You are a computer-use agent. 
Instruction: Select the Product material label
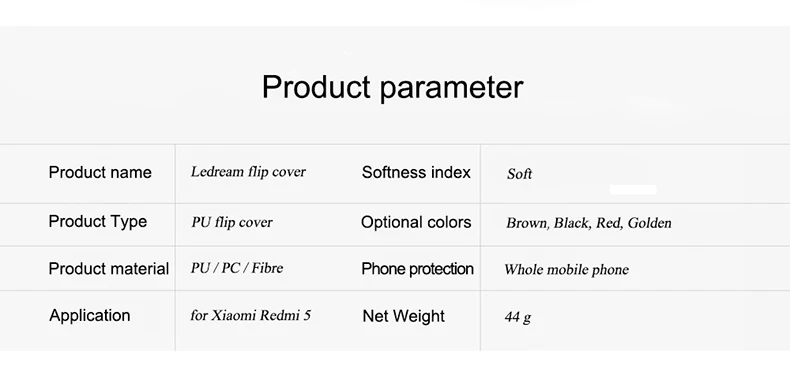[109, 269]
